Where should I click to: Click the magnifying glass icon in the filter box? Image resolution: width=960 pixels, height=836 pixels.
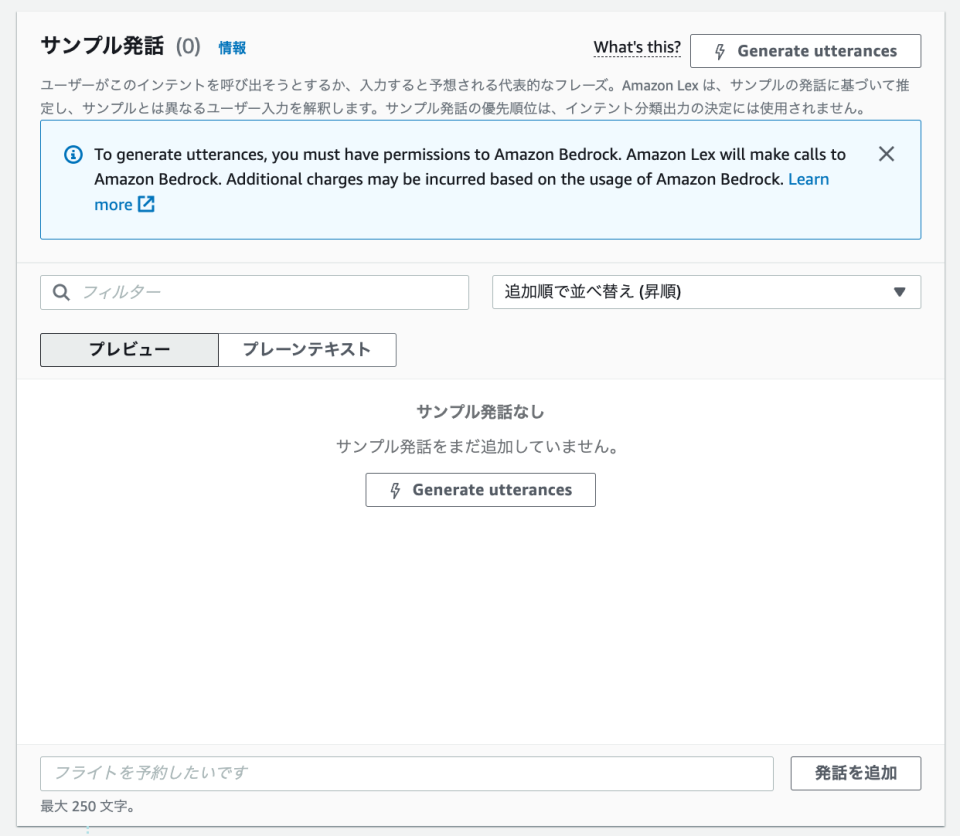(61, 292)
